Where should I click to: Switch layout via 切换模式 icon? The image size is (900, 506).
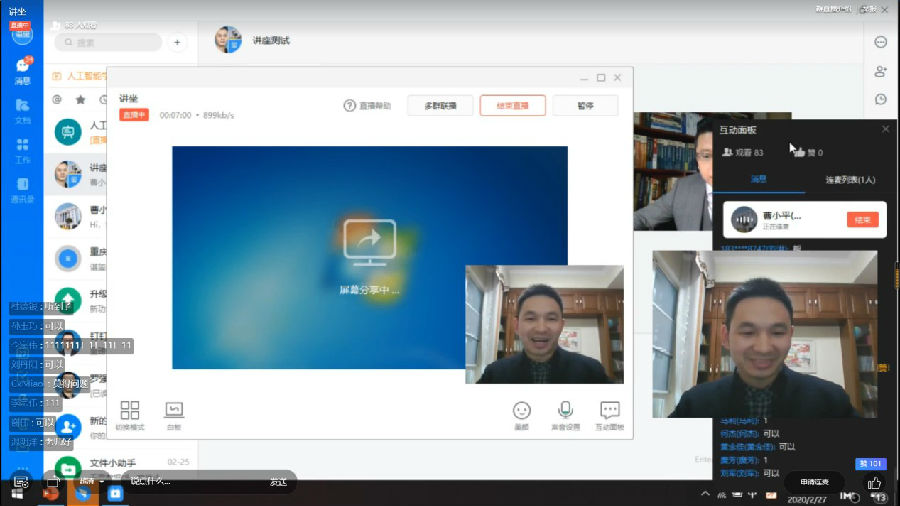click(130, 415)
